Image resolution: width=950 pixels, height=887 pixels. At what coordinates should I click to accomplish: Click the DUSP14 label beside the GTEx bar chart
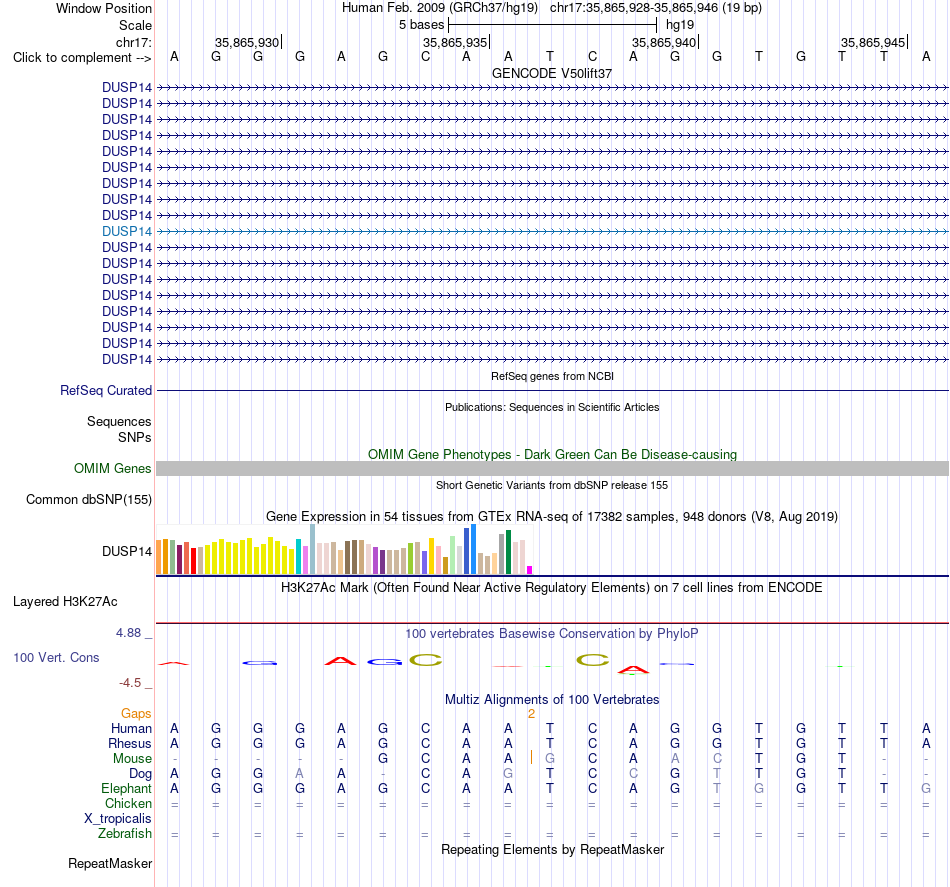tap(127, 551)
